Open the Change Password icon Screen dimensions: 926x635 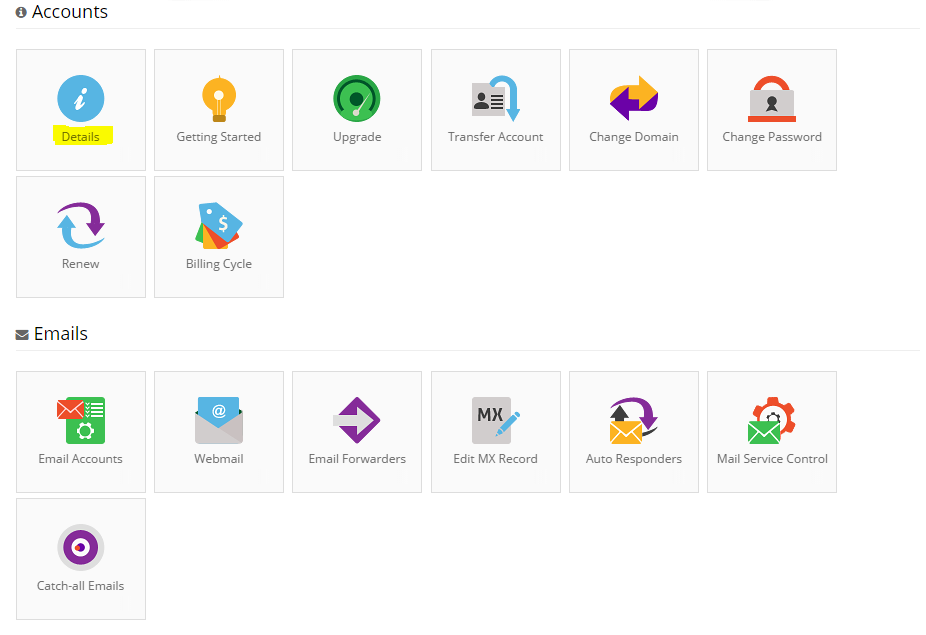(x=771, y=98)
